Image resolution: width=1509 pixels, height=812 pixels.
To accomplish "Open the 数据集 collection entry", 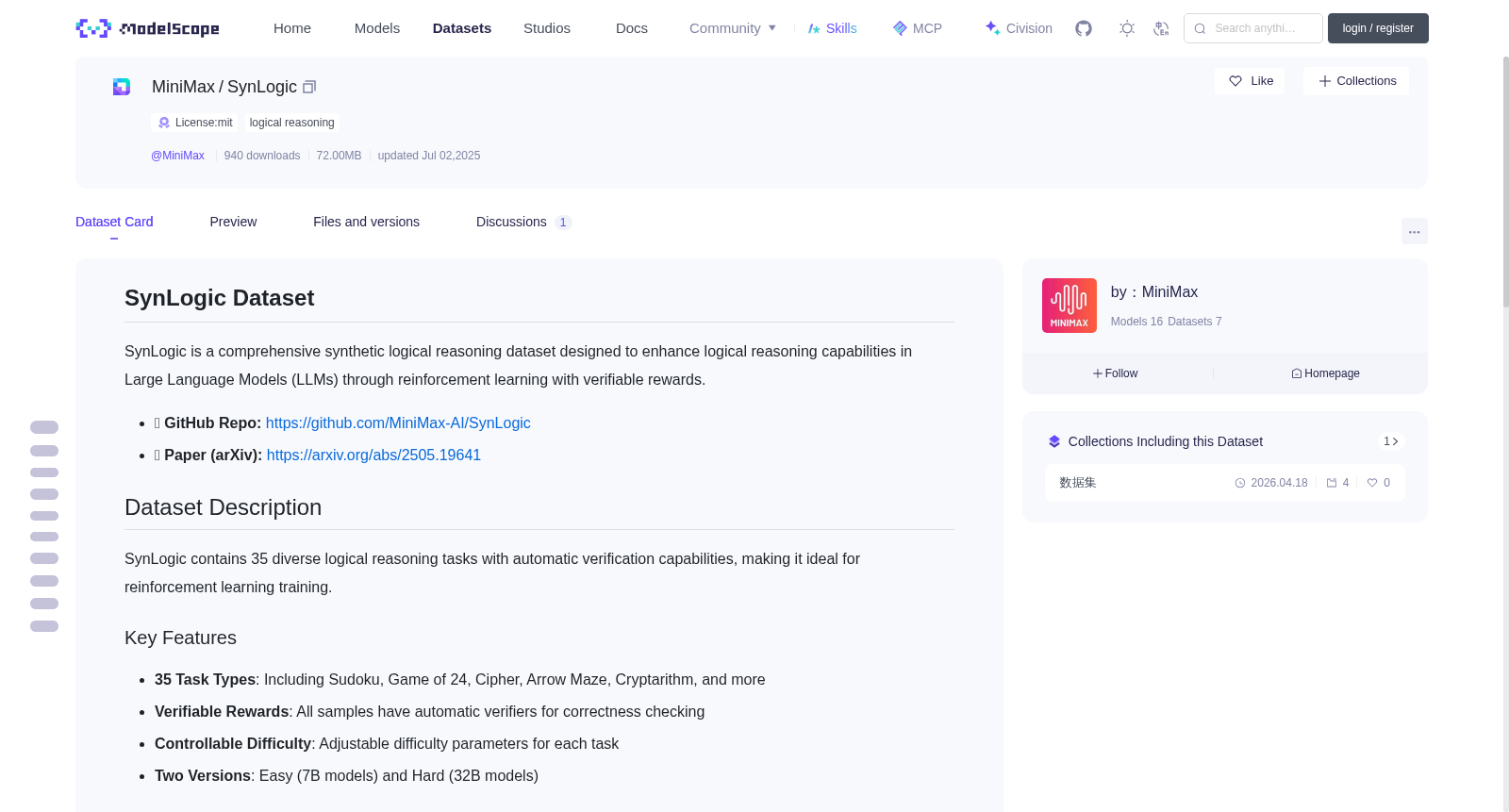I will 1224,483.
